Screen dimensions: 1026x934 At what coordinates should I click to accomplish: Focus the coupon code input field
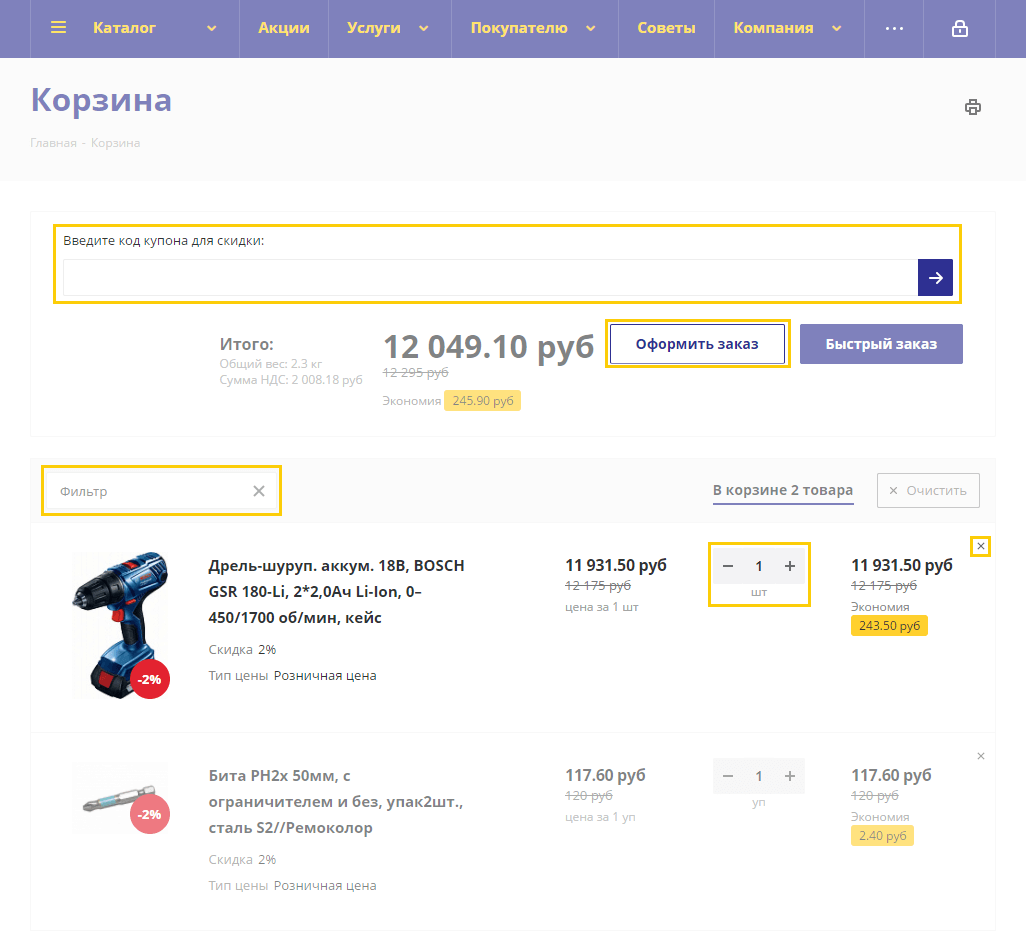(x=490, y=278)
